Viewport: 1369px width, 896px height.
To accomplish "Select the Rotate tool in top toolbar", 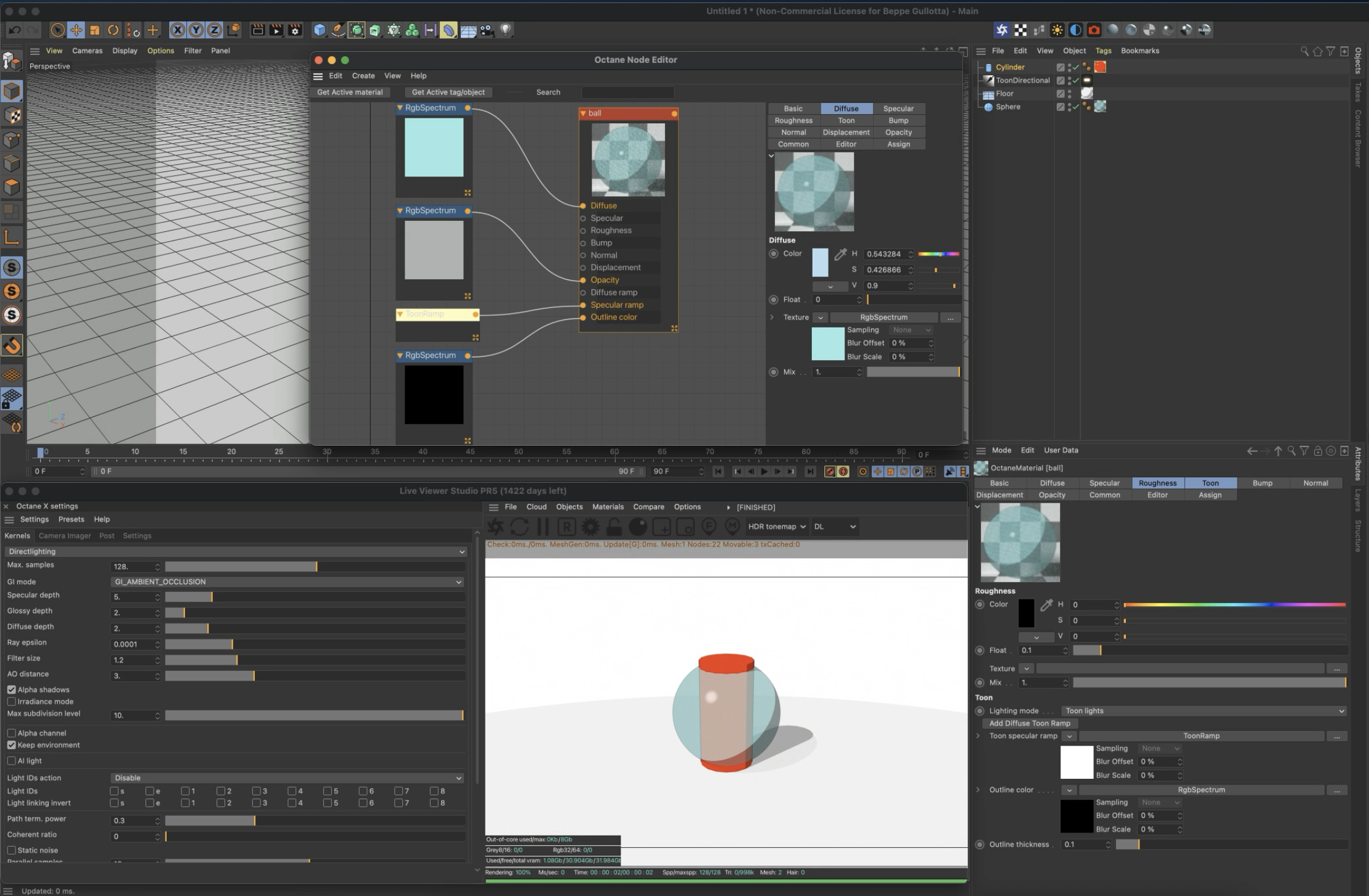I will (x=114, y=30).
